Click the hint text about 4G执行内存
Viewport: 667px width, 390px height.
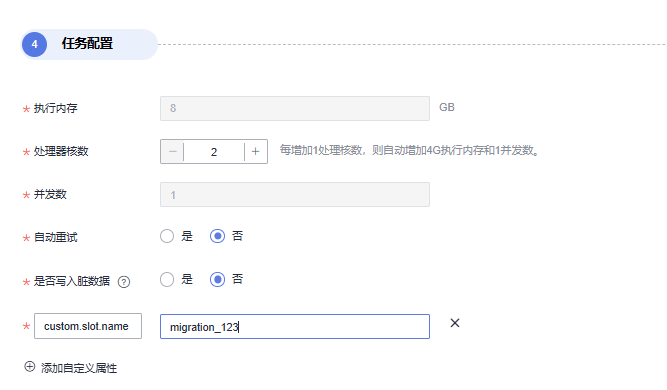410,150
